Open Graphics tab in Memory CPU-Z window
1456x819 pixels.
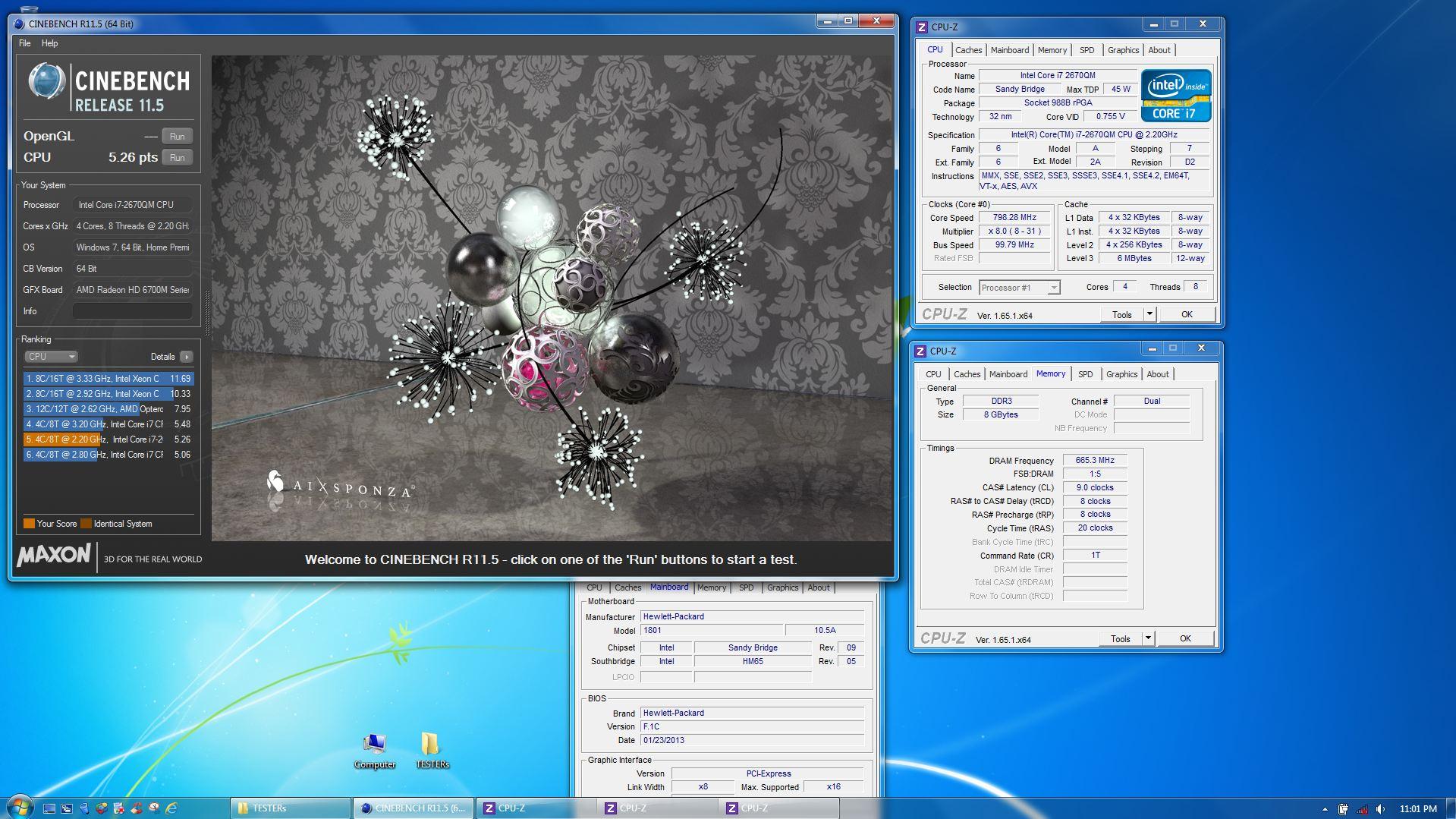point(1121,374)
